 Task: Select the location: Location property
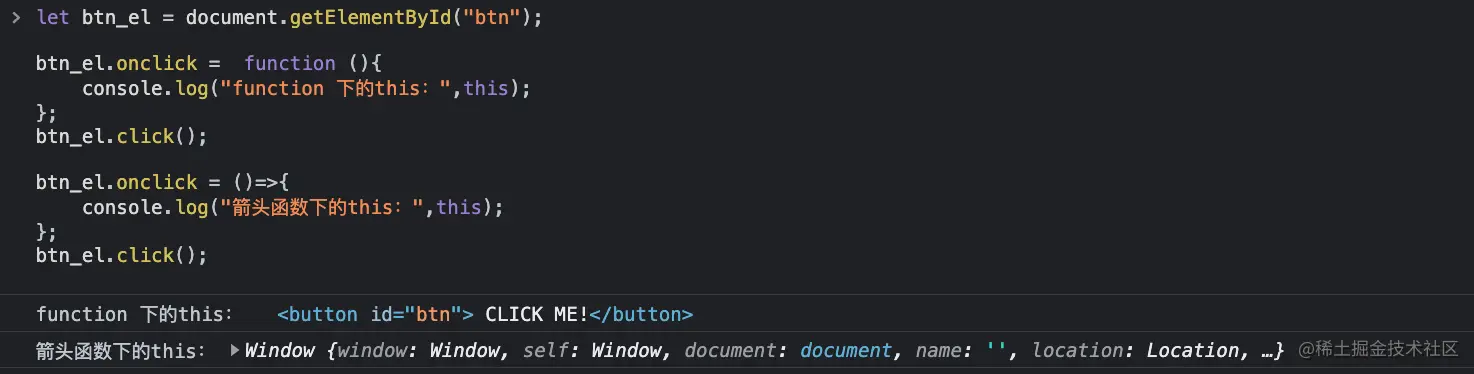click(1136, 350)
